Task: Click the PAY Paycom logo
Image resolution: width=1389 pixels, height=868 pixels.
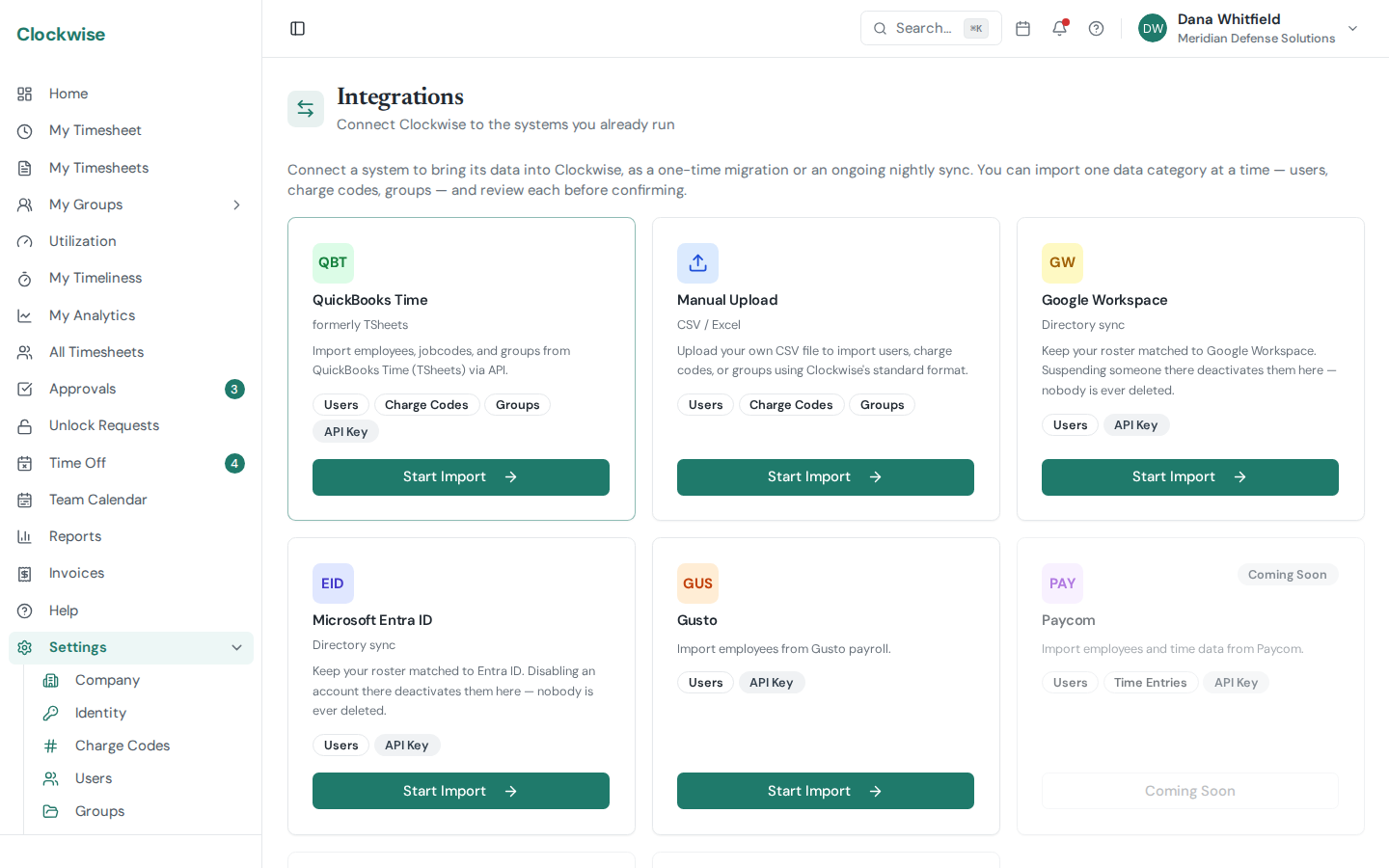Action: (x=1062, y=583)
